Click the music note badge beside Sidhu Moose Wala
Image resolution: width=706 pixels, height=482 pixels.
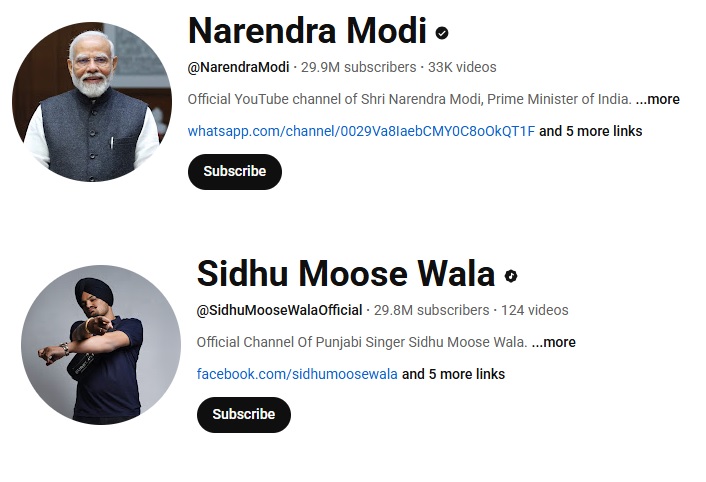511,276
